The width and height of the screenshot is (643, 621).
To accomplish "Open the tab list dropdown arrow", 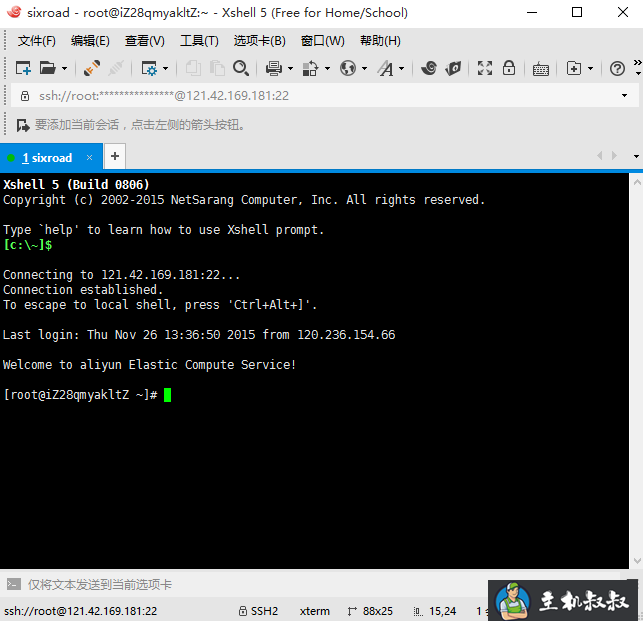I will [x=636, y=156].
